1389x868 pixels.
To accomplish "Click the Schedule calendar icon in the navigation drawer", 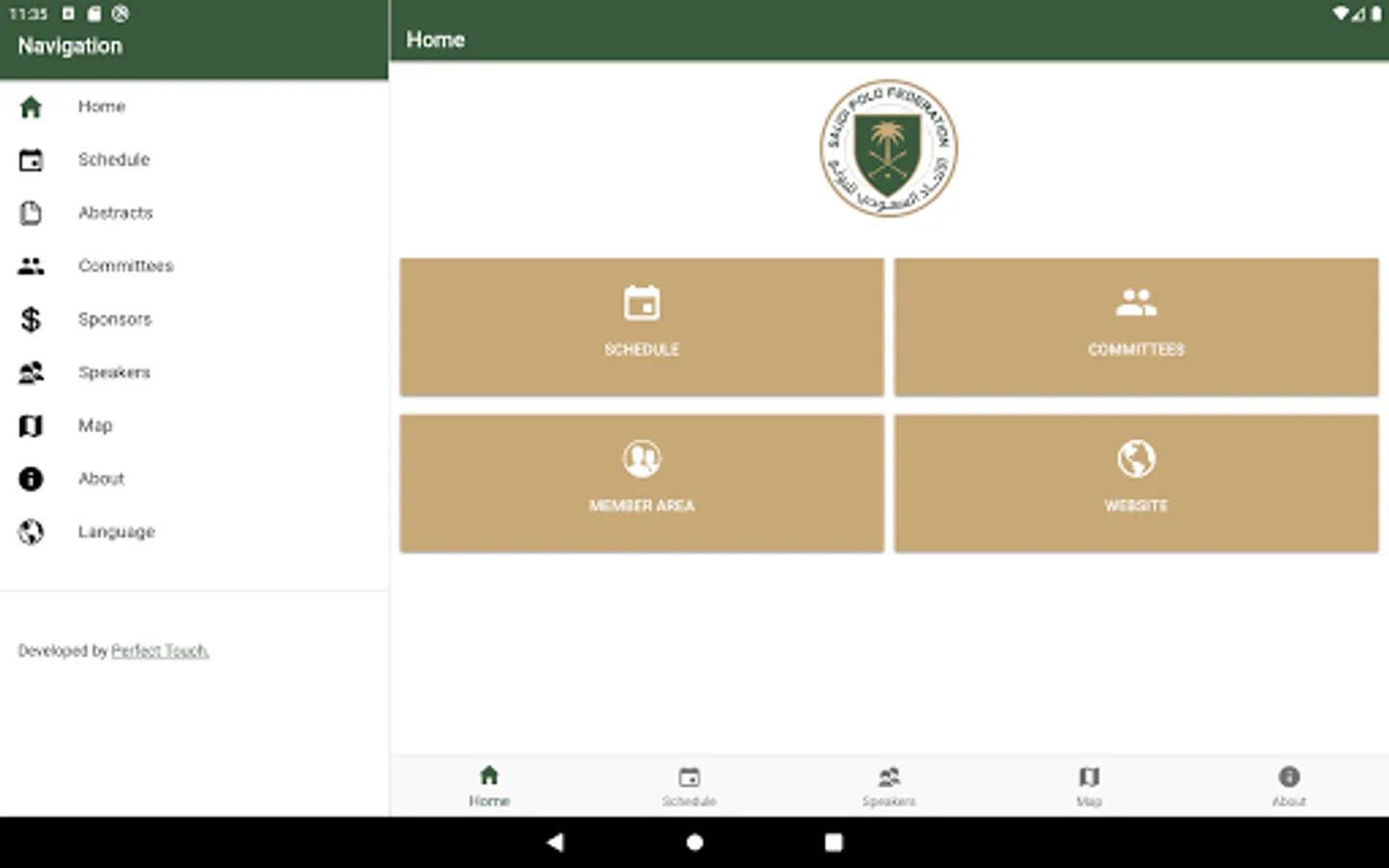I will pyautogui.click(x=31, y=160).
